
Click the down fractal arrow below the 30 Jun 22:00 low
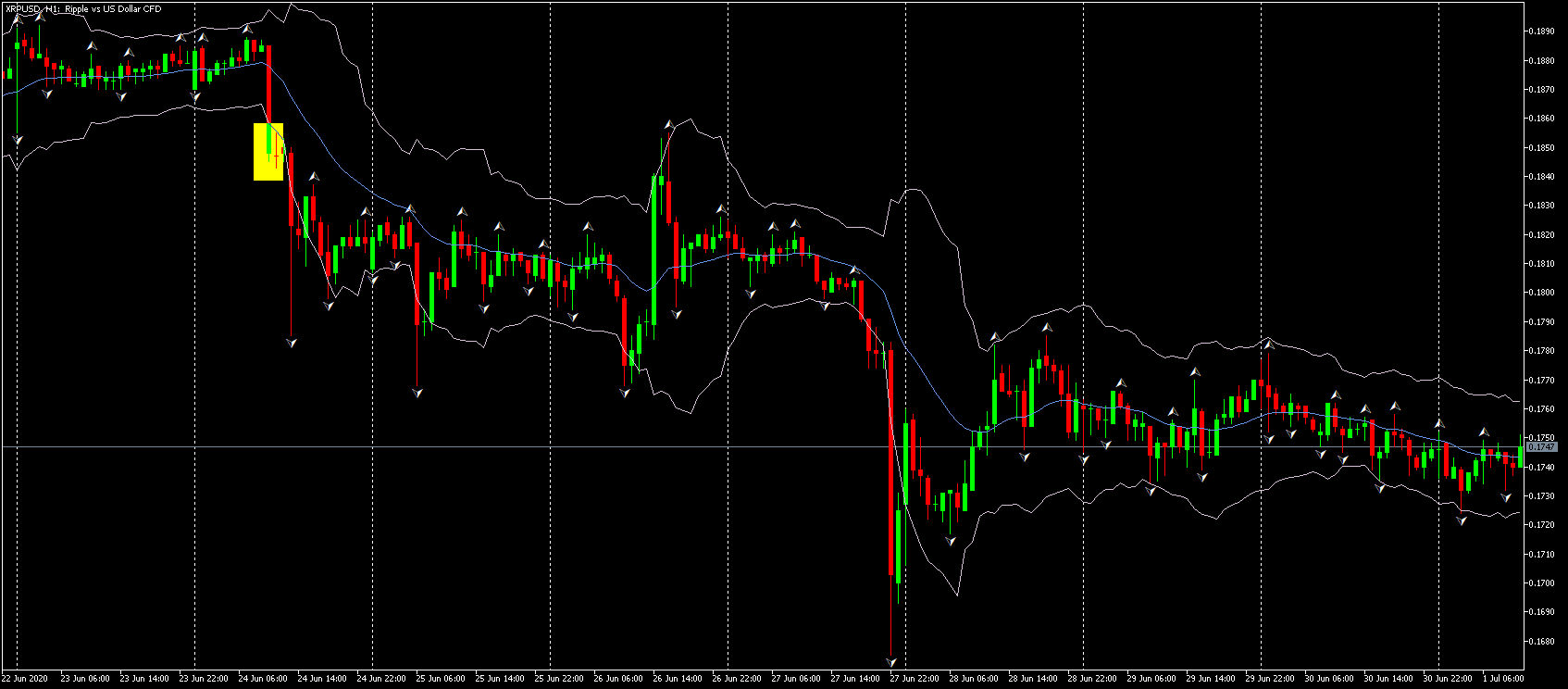pos(1461,520)
